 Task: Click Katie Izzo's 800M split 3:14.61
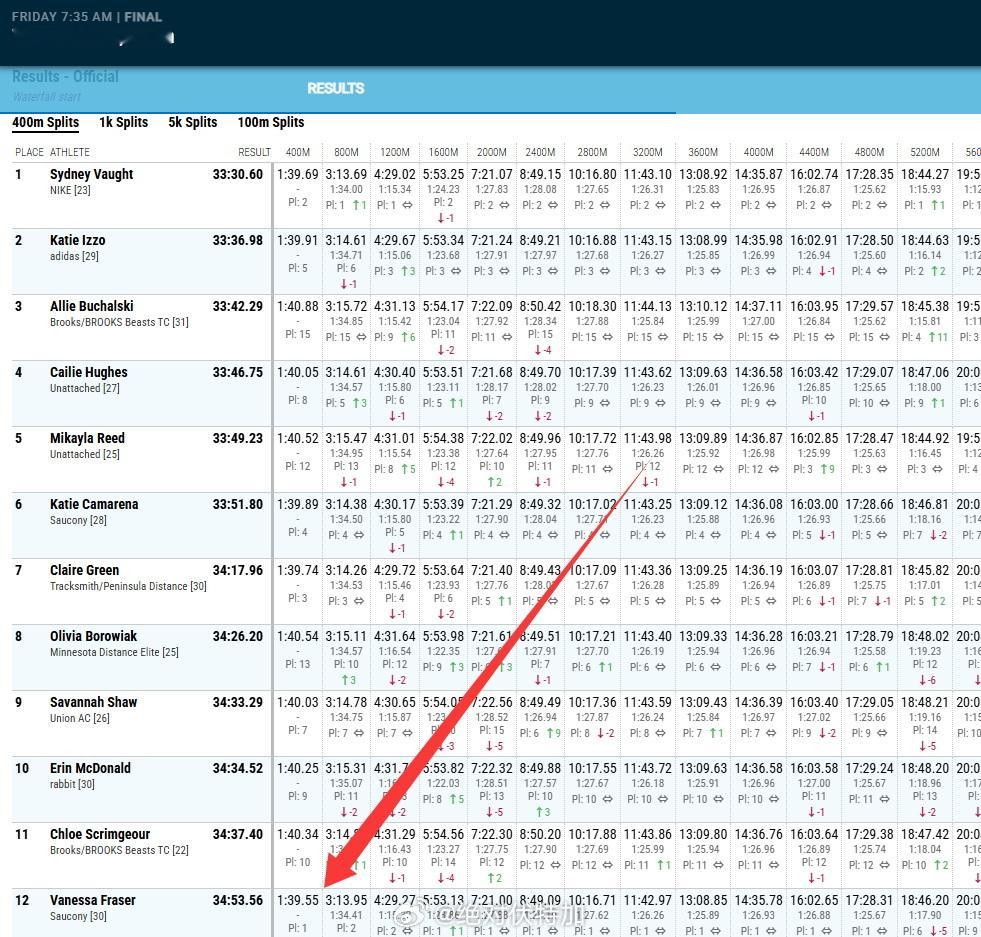(x=346, y=240)
